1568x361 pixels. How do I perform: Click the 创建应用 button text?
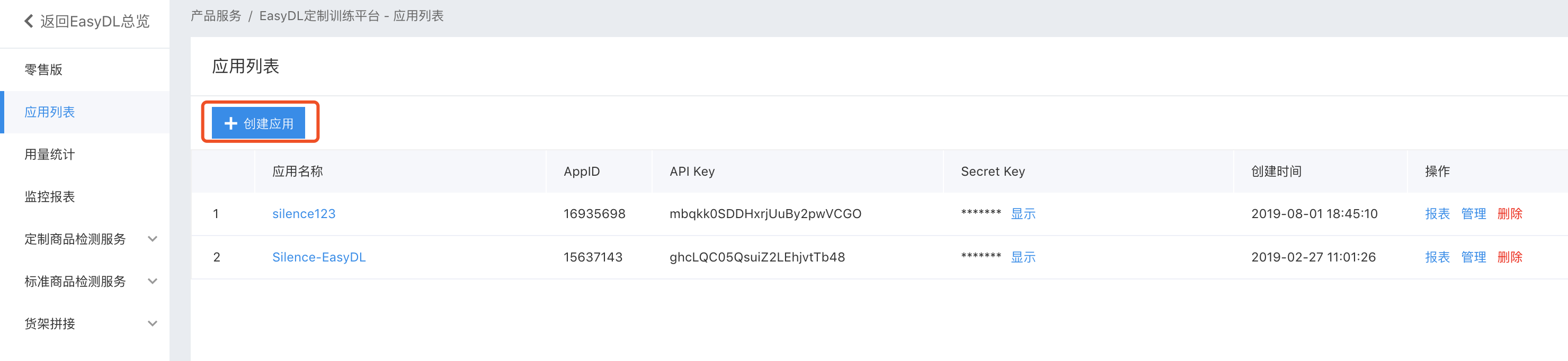tap(269, 123)
